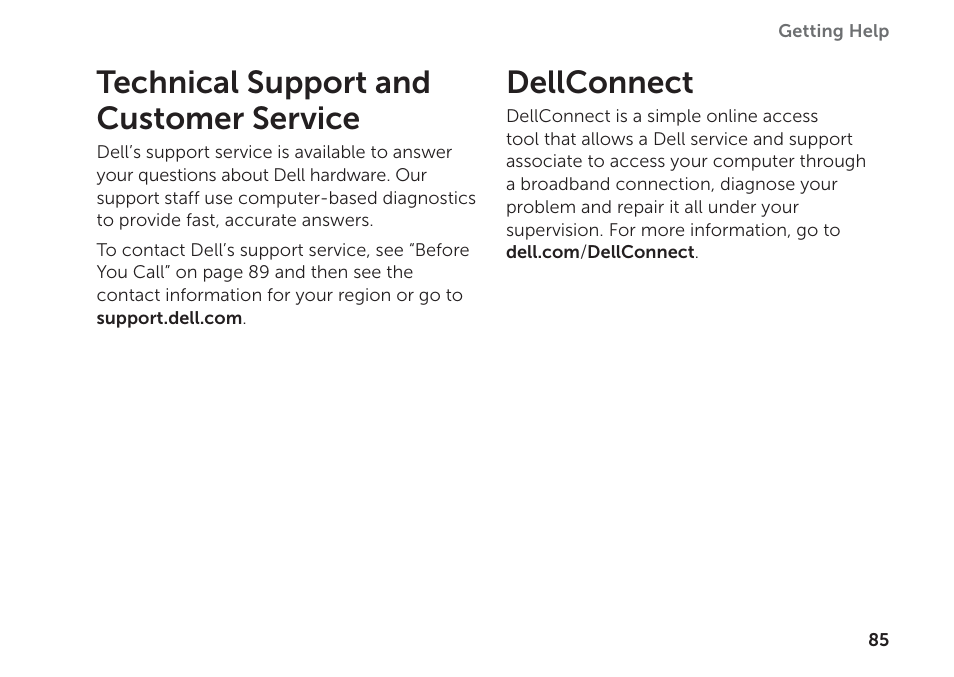The height and width of the screenshot is (677, 954).
Task: Click the word "supervision" in DellConnect text
Action: (554, 230)
